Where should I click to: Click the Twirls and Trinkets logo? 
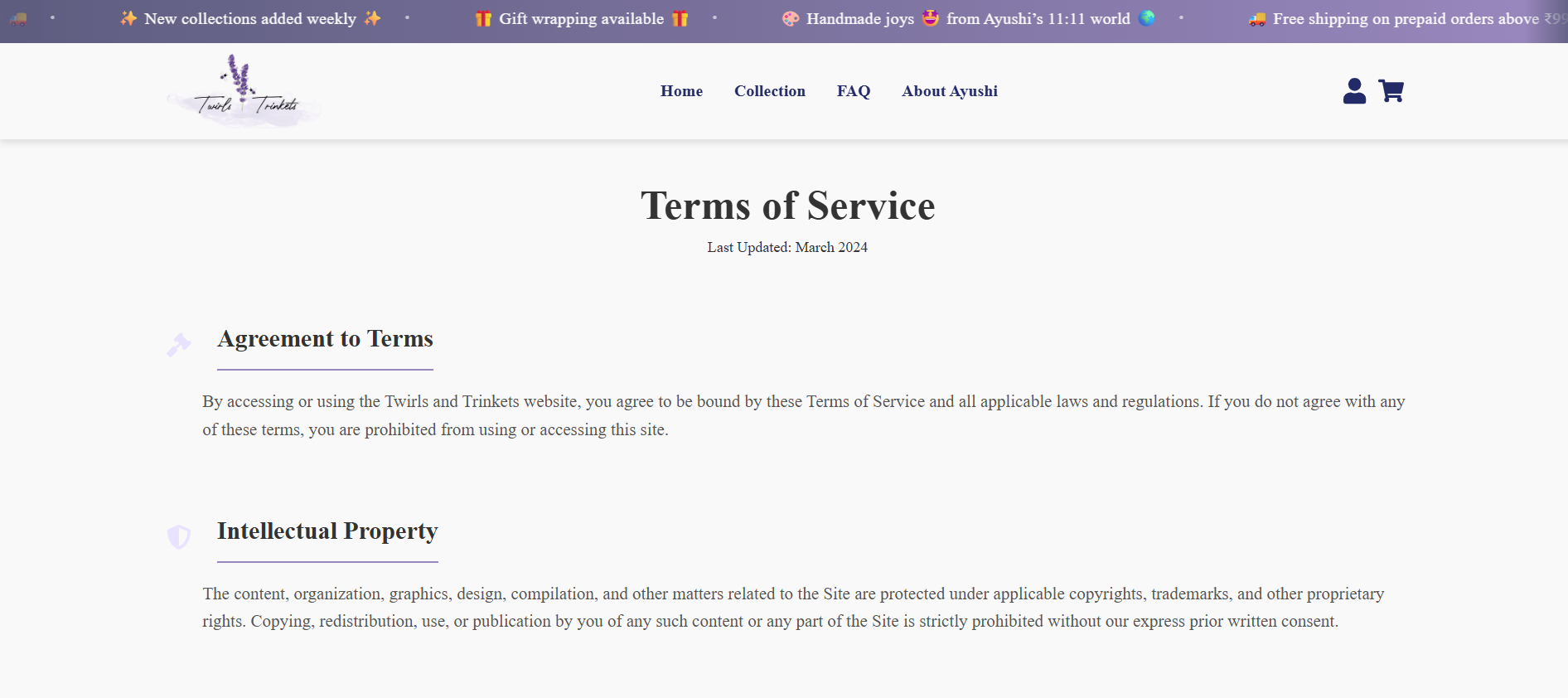(x=244, y=91)
